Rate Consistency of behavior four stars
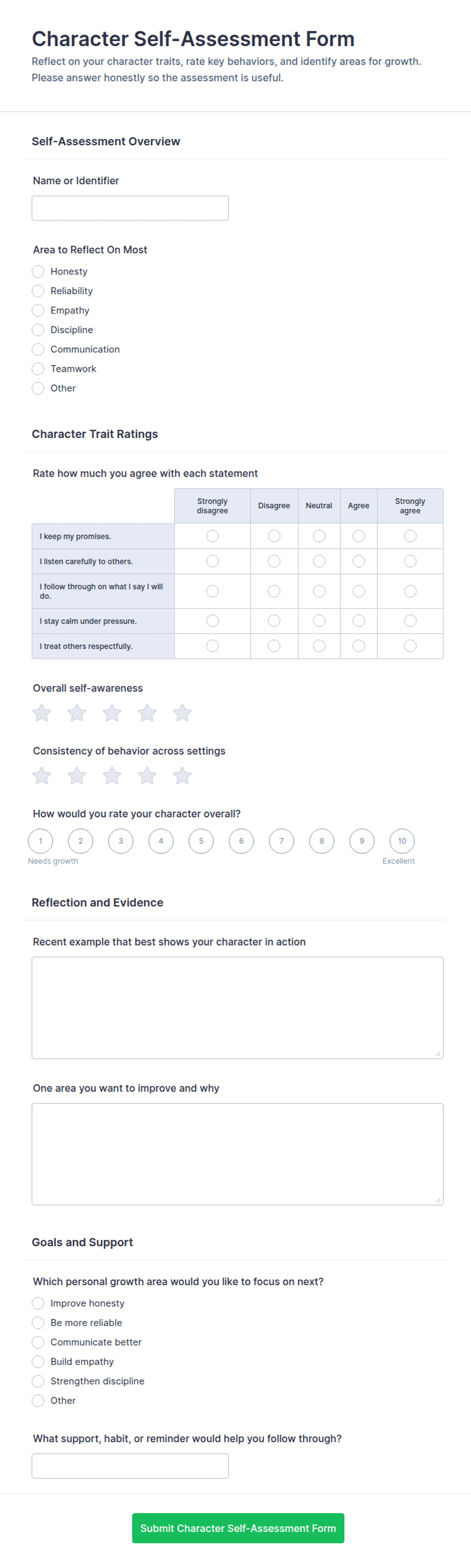471x1568 pixels. 147,775
